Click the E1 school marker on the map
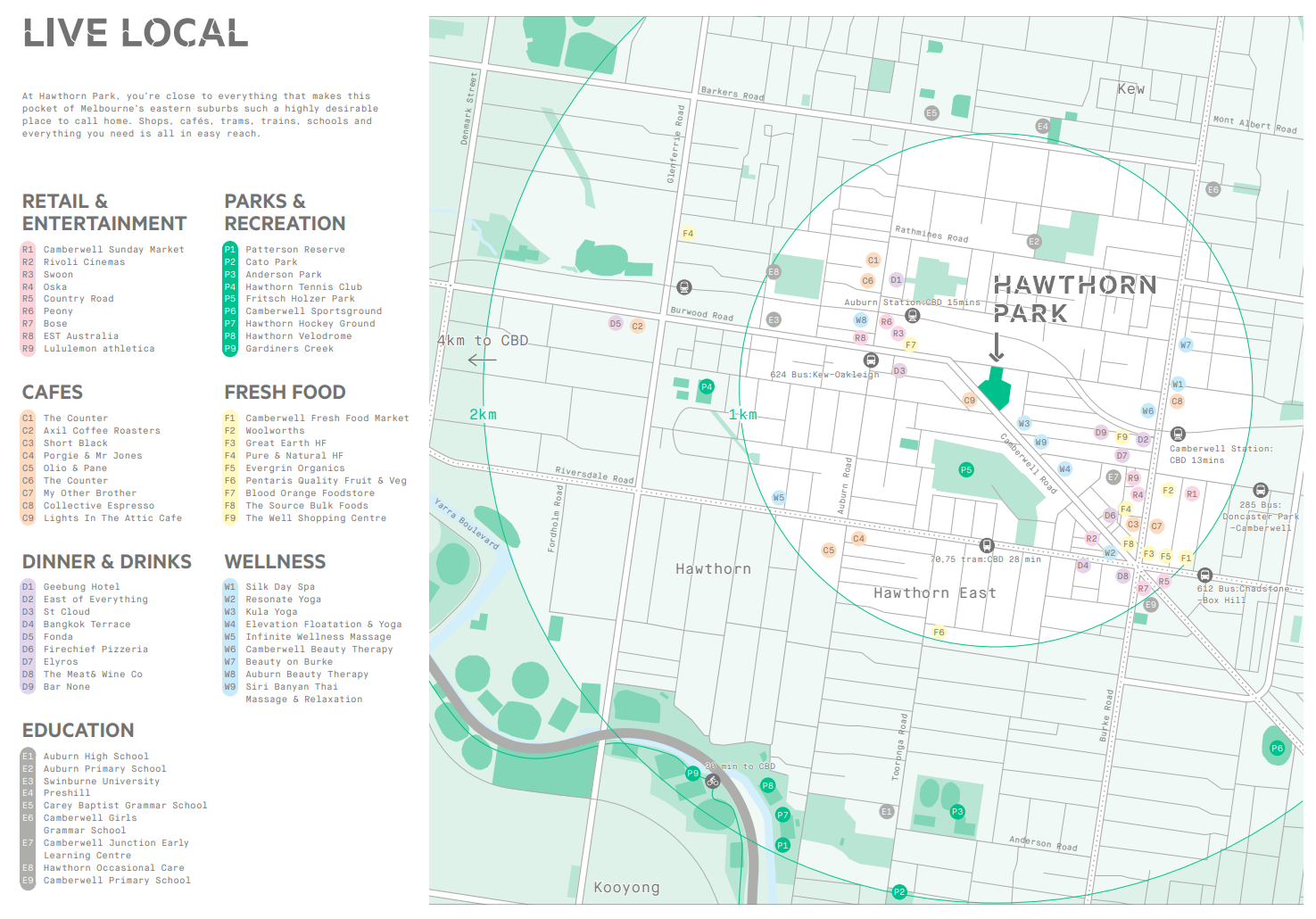Image resolution: width=1316 pixels, height=919 pixels. (x=886, y=812)
